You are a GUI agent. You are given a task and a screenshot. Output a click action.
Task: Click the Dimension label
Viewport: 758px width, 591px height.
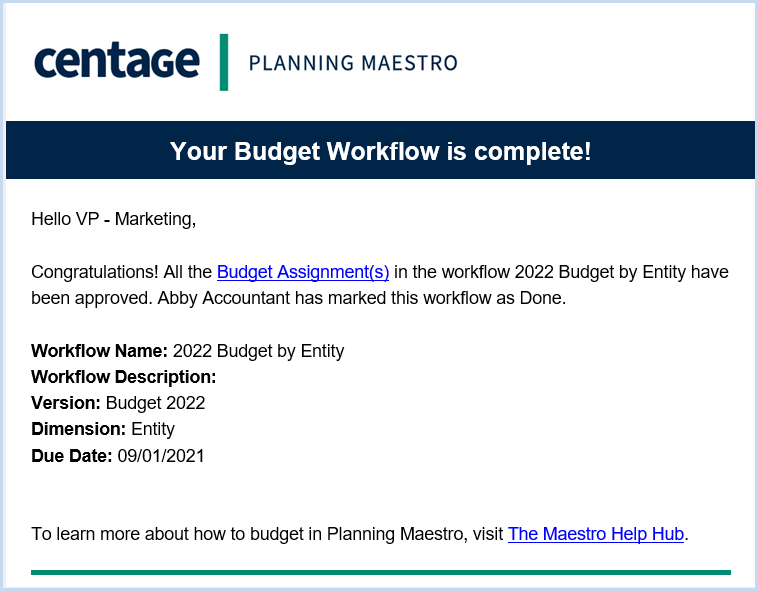click(78, 429)
